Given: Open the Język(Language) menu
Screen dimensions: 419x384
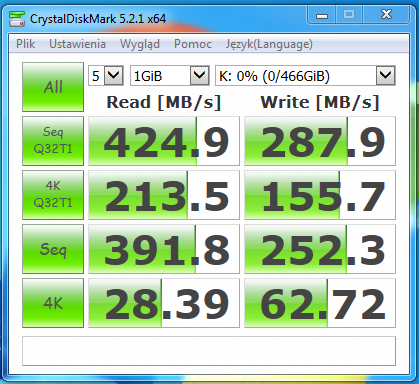Looking at the screenshot, I should [269, 44].
